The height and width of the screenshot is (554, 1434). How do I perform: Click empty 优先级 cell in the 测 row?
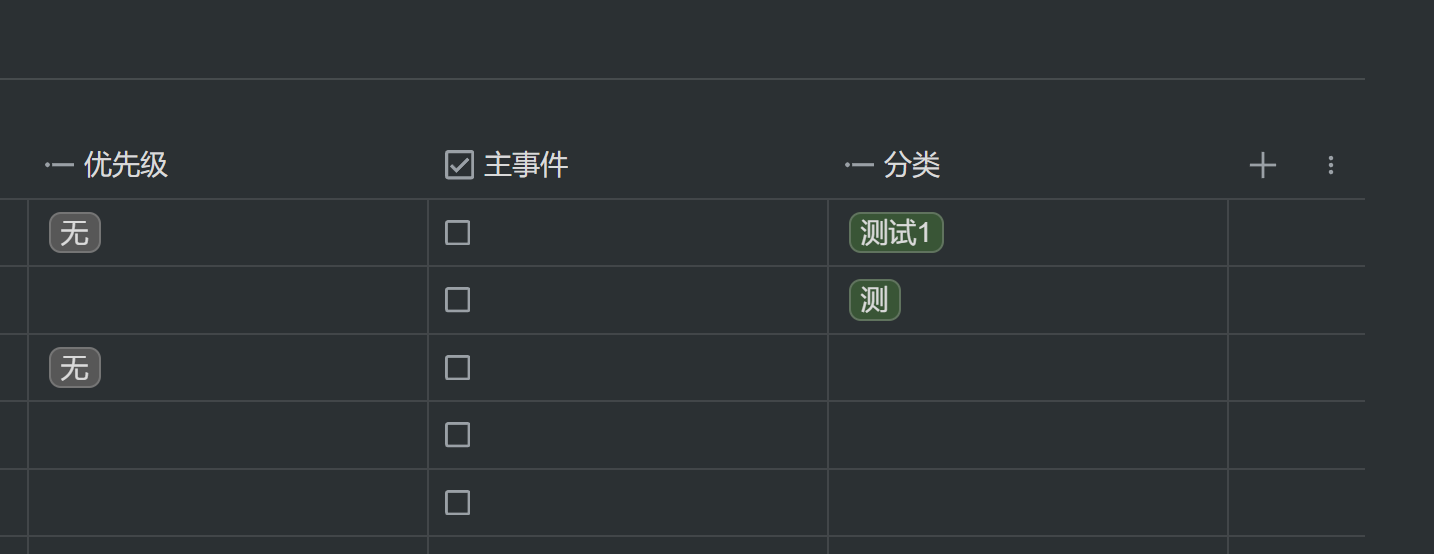(x=228, y=300)
